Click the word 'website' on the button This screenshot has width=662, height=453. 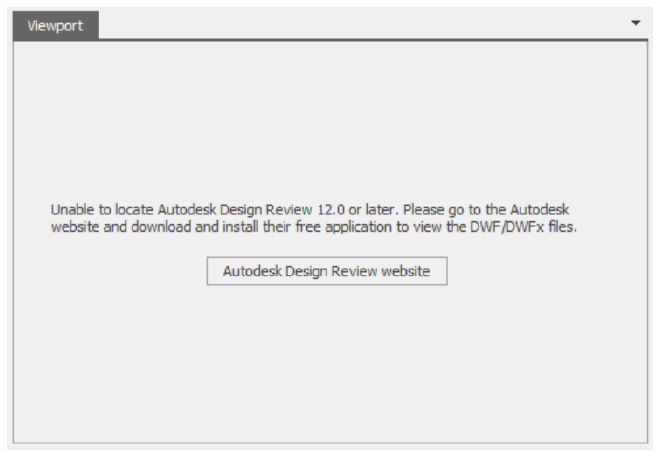(404, 271)
